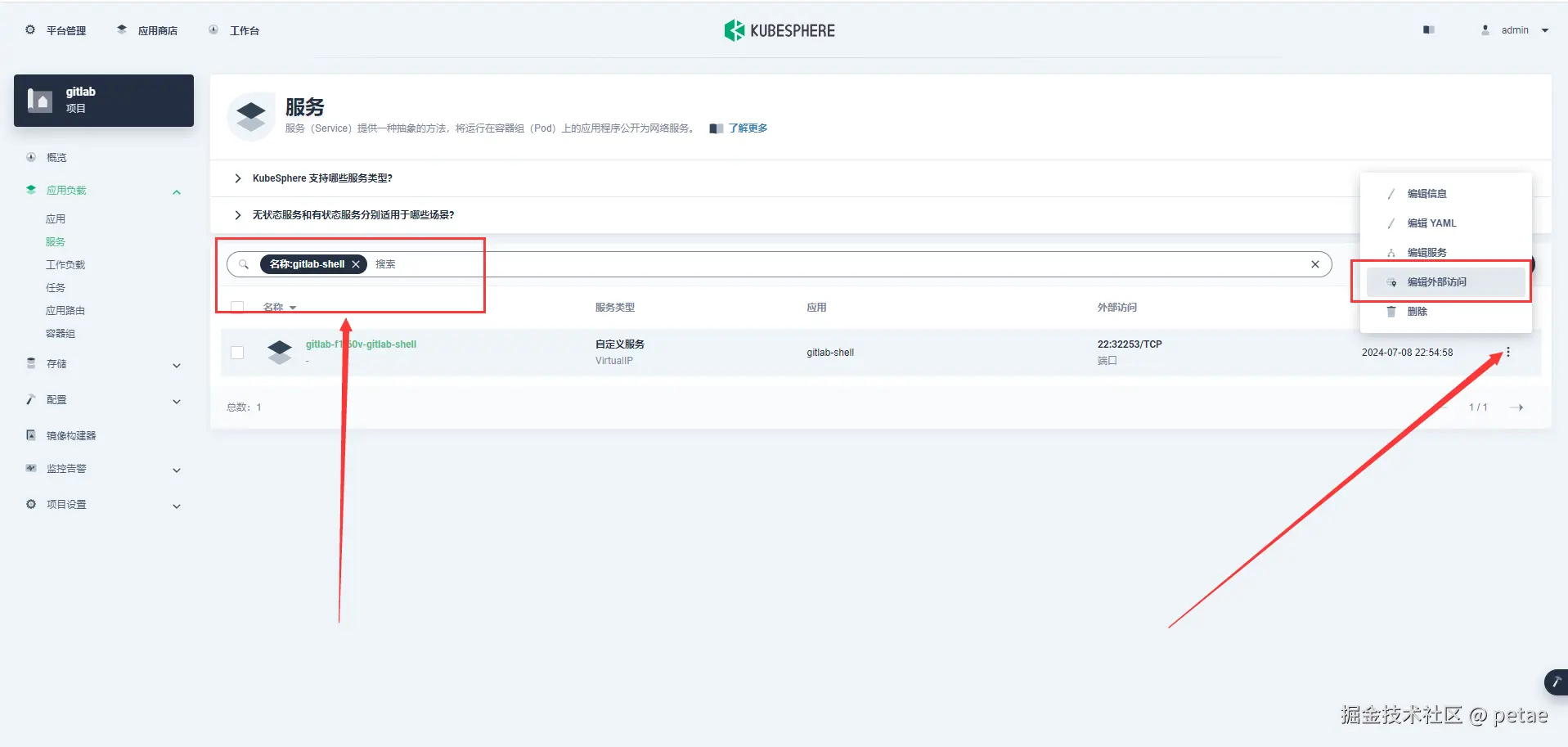1568x747 pixels.
Task: Click the search magnifier icon
Action: 244,264
